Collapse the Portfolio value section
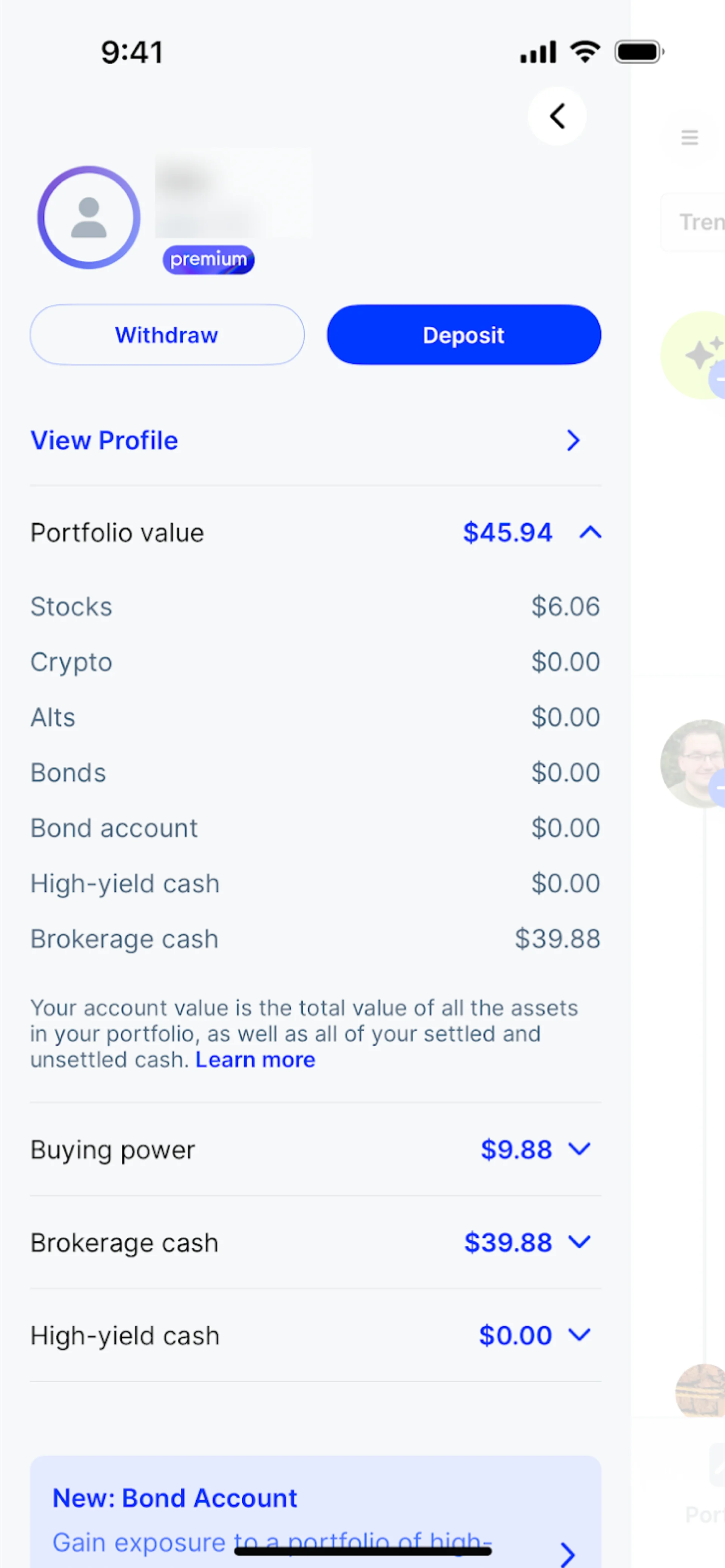This screenshot has height=1568, width=725. tap(590, 533)
